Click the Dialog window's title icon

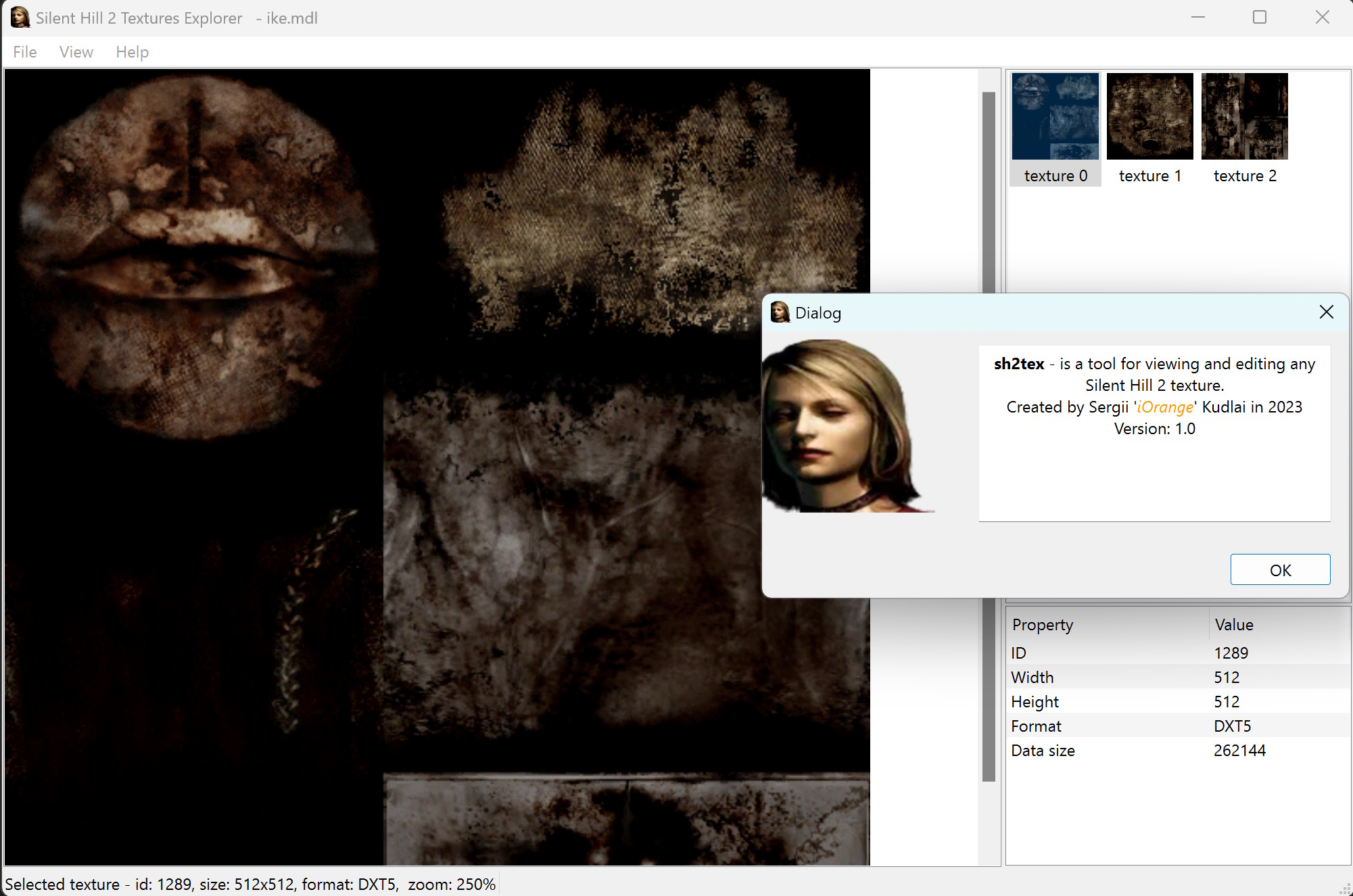click(780, 312)
